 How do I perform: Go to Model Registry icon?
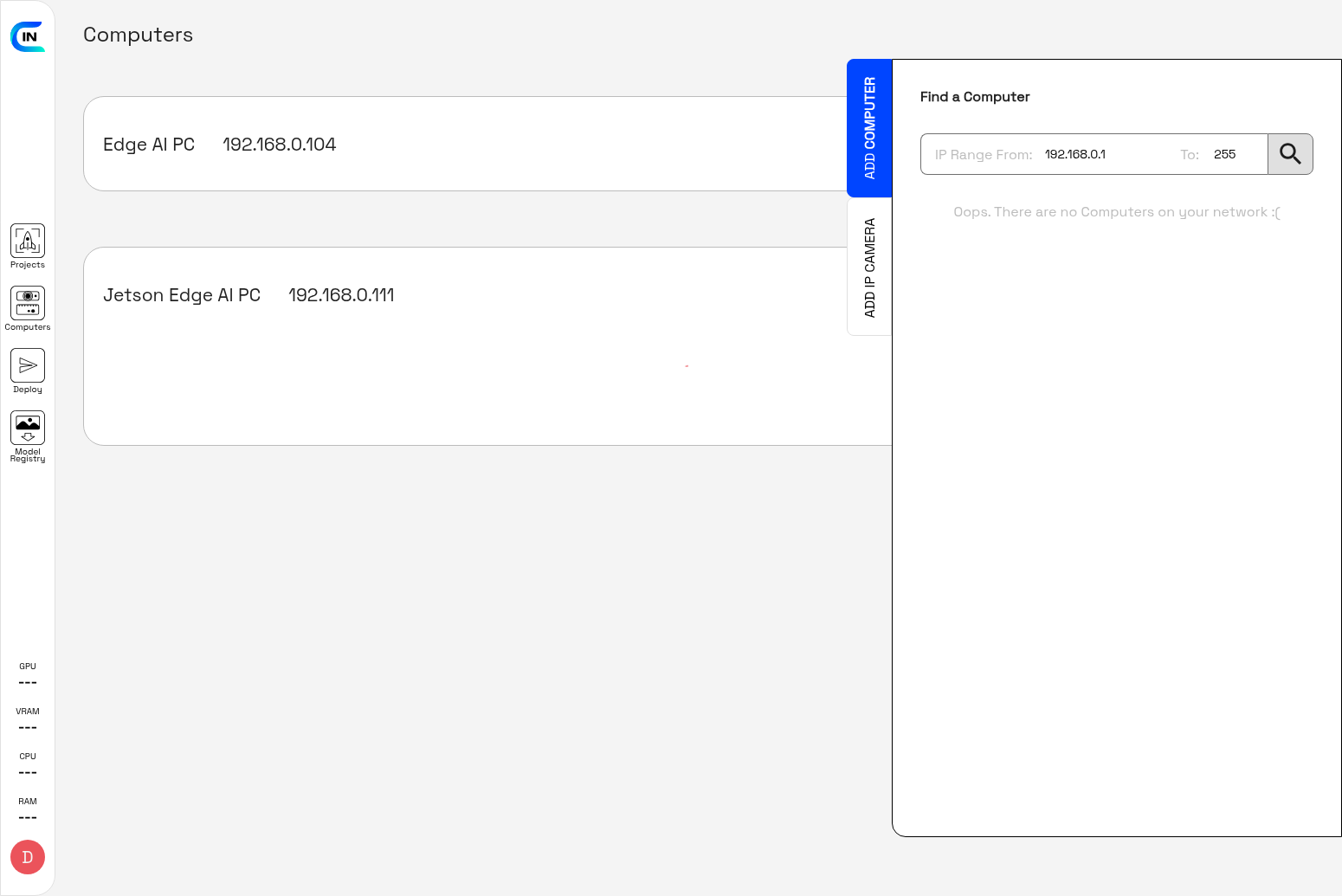pos(28,428)
